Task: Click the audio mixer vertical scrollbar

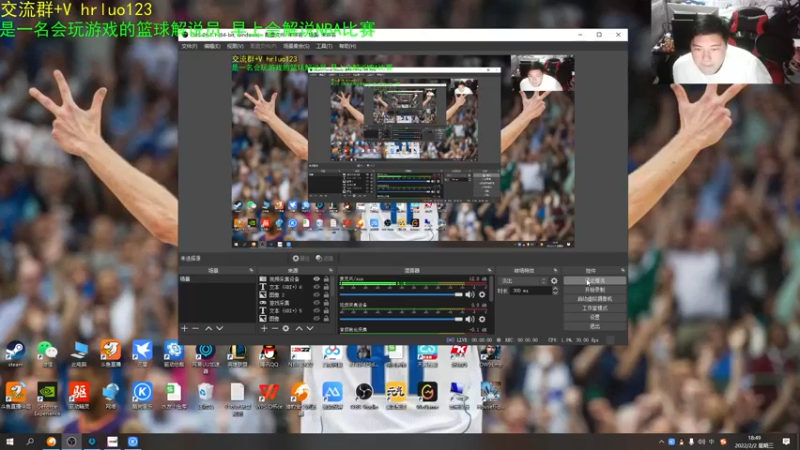Action: pos(491,289)
